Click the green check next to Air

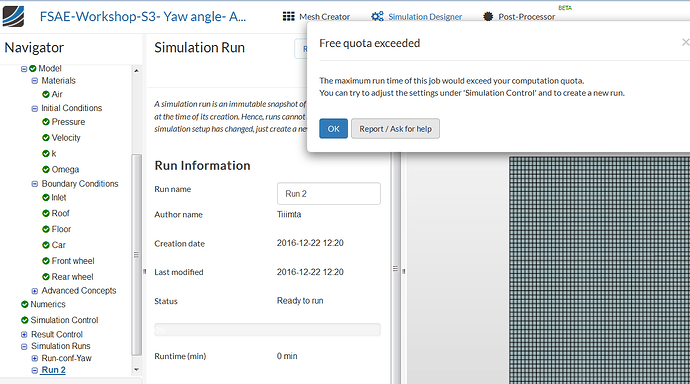pos(46,94)
